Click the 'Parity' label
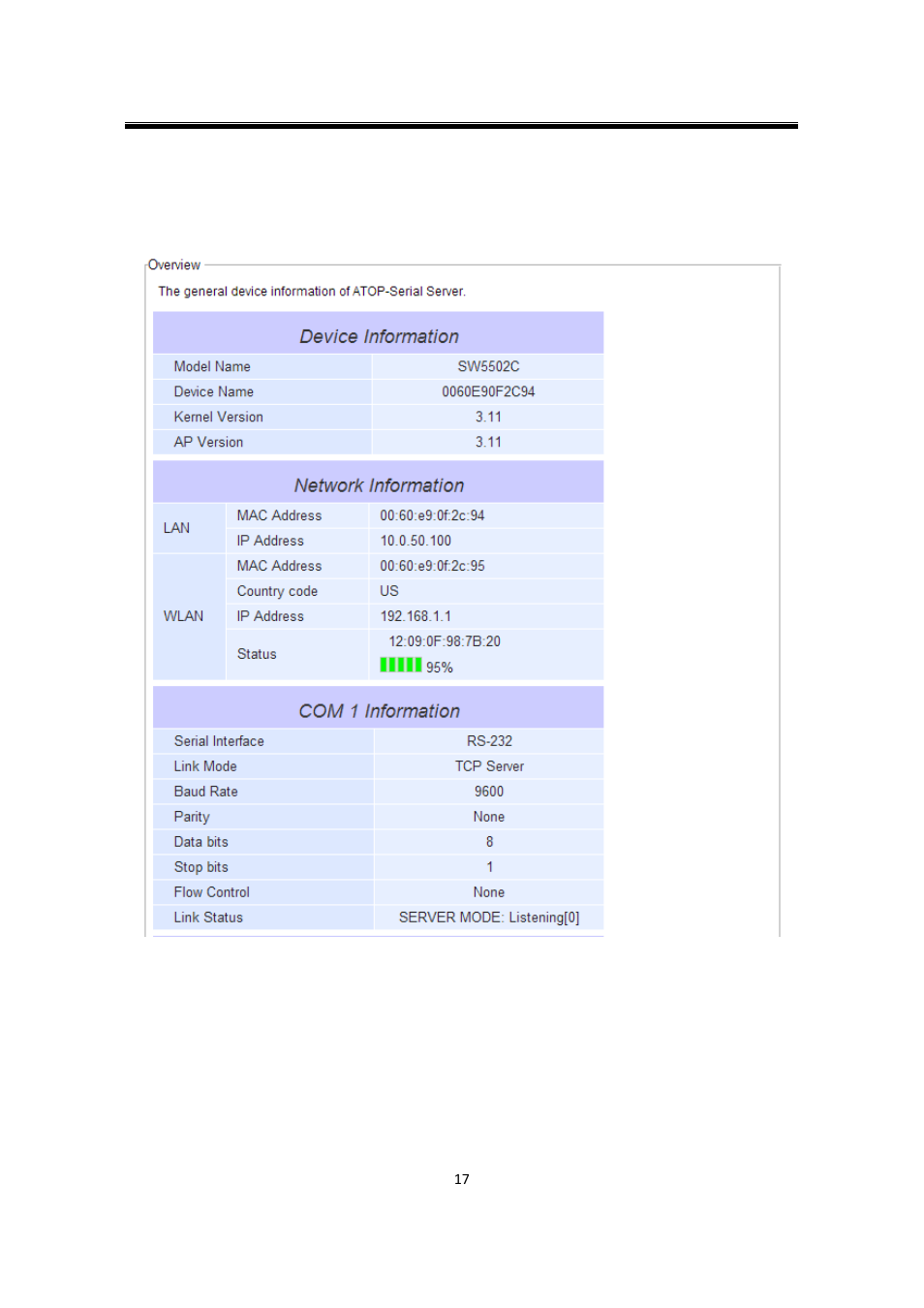This screenshot has width=924, height=1308. [192, 817]
